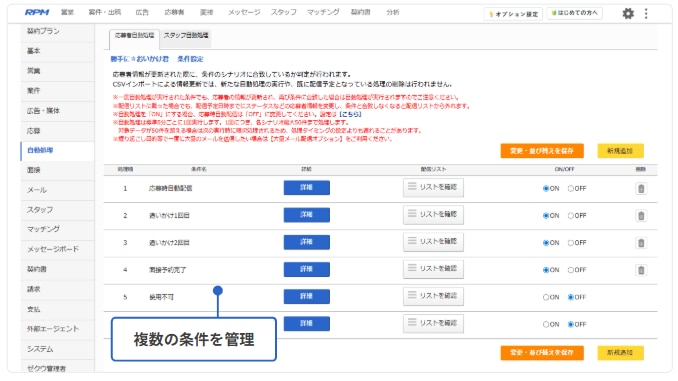Set row 4 面接予約完了 to OFF

(x=571, y=270)
